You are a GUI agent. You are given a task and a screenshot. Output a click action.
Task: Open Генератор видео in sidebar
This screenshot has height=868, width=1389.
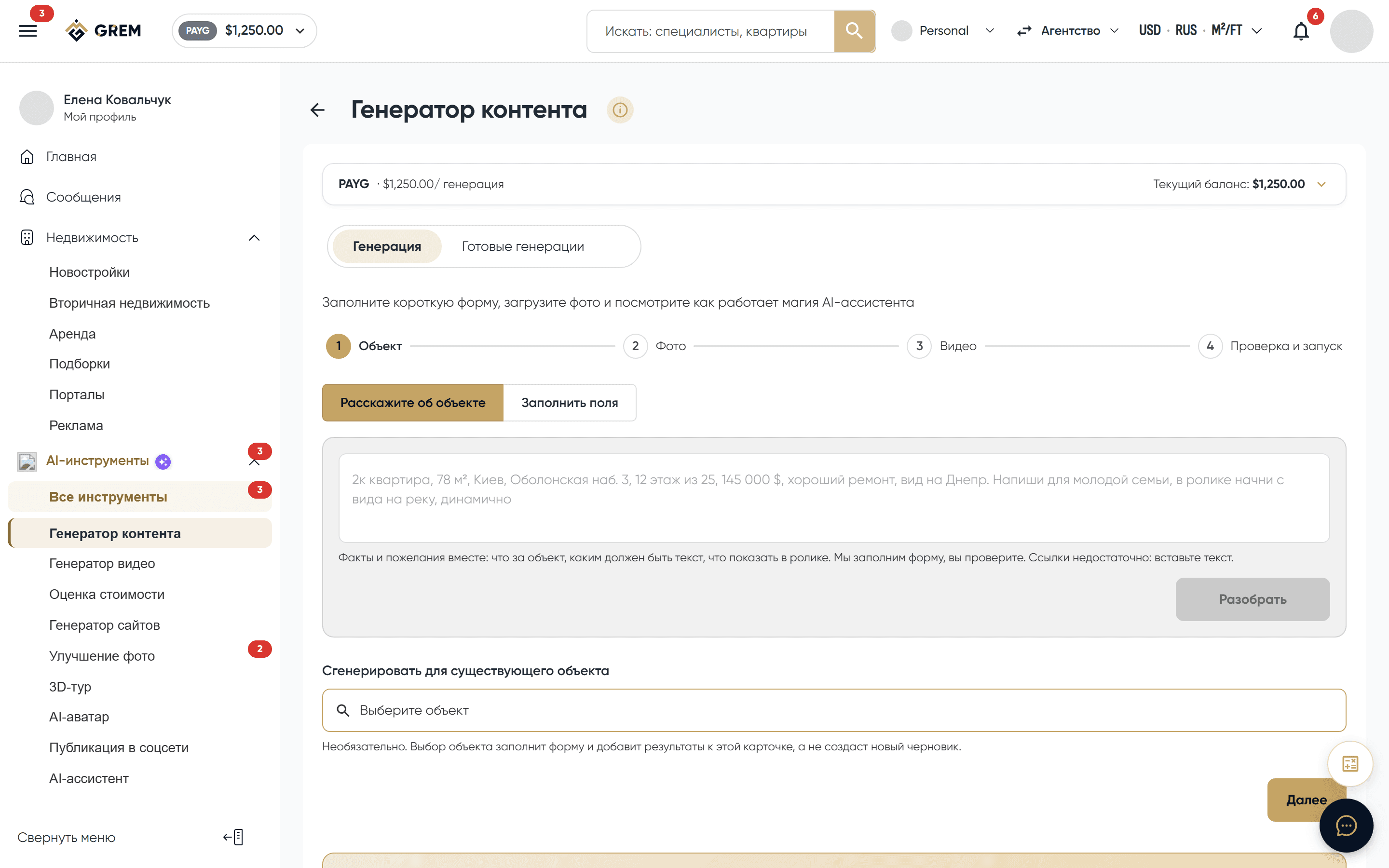click(x=102, y=564)
